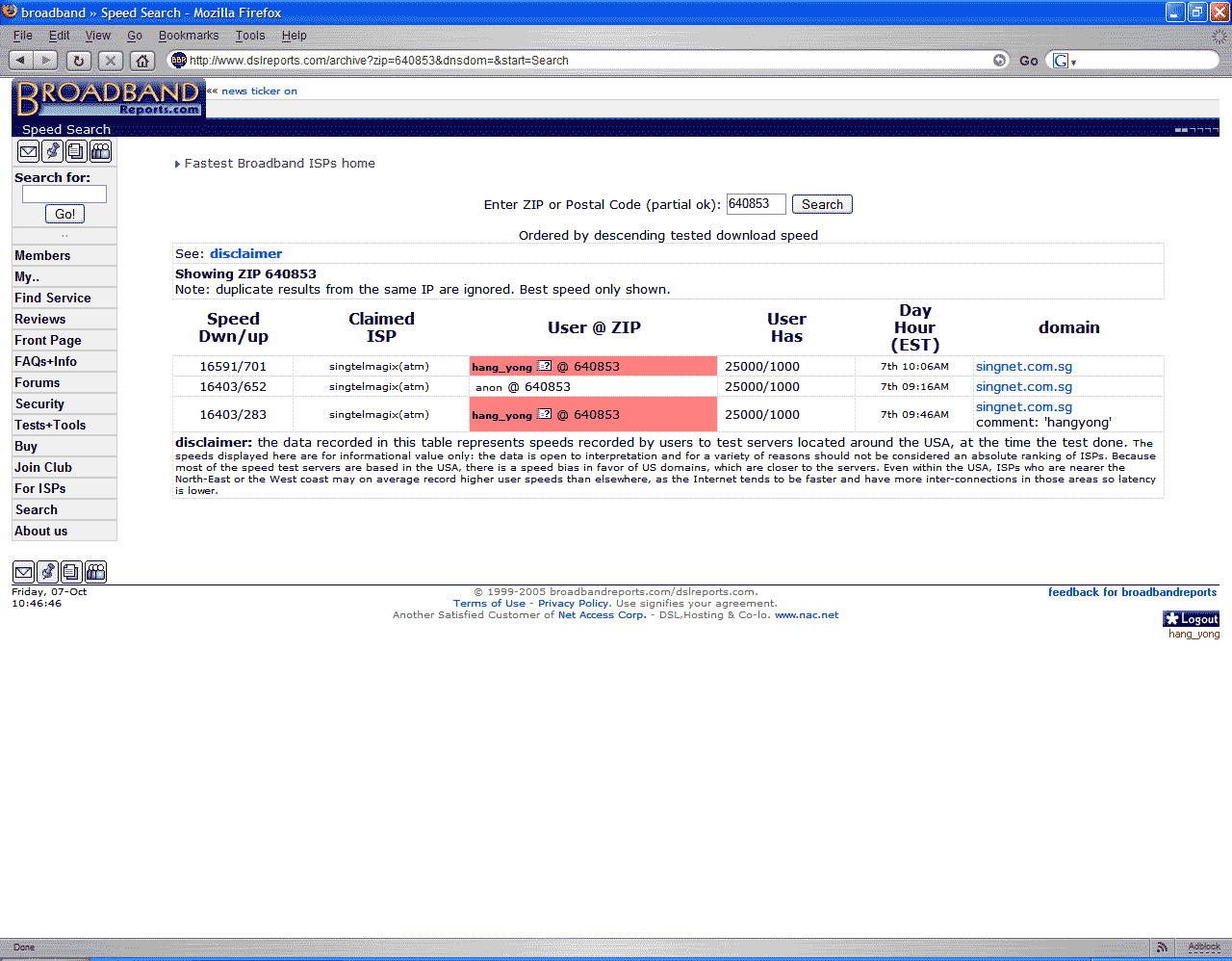Open the Tools menu
Image resolution: width=1232 pixels, height=961 pixels.
tap(250, 36)
